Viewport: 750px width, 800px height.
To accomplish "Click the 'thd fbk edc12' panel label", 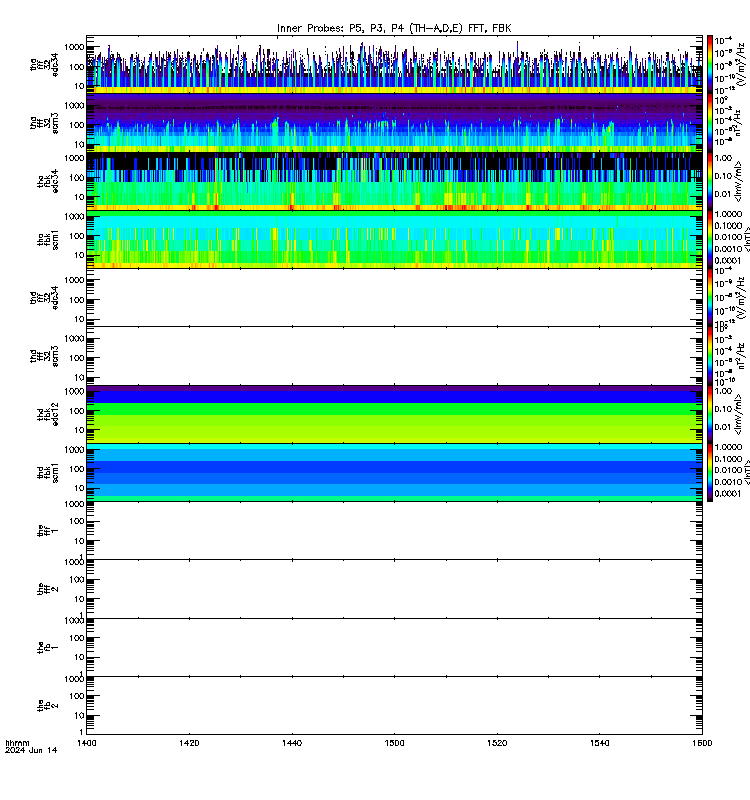I will pyautogui.click(x=47, y=414).
